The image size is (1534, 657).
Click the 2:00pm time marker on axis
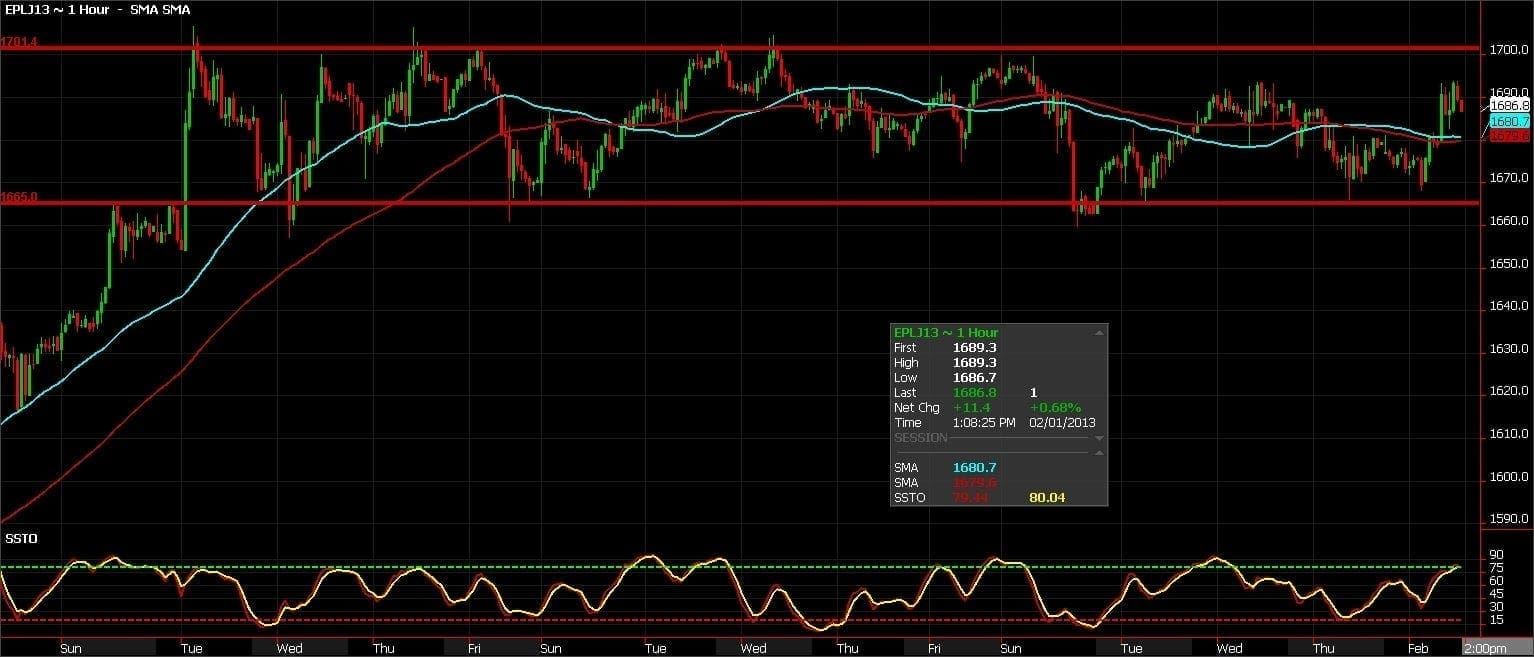[x=1484, y=649]
